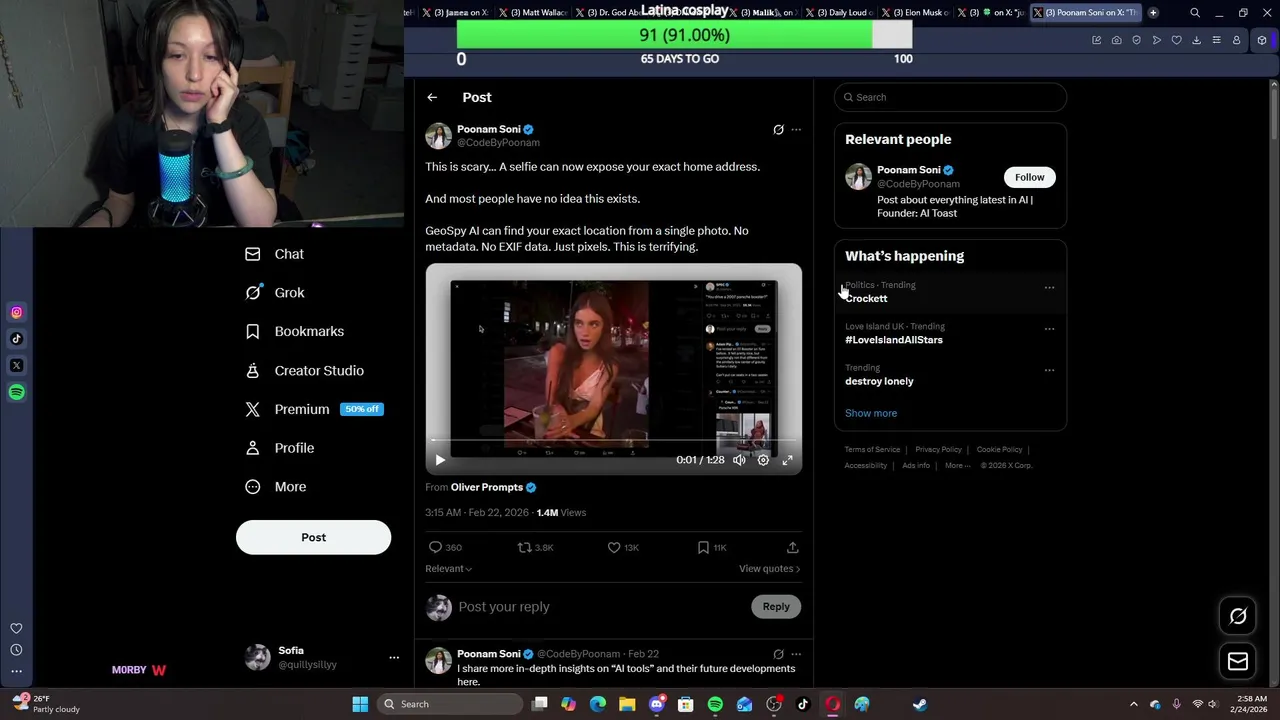Open Bookmarks in the sidebar

295,331
